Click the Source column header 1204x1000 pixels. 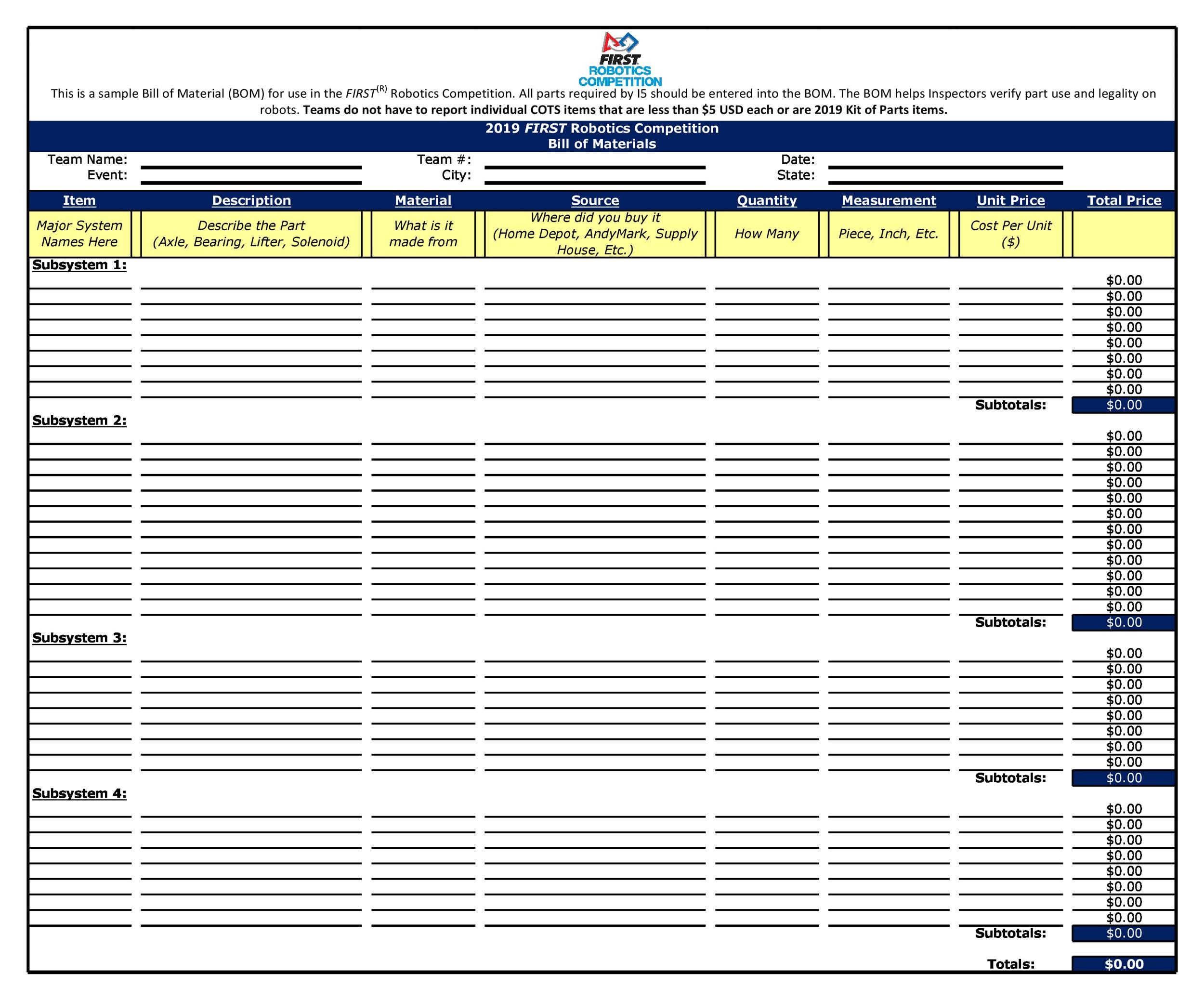click(x=600, y=197)
